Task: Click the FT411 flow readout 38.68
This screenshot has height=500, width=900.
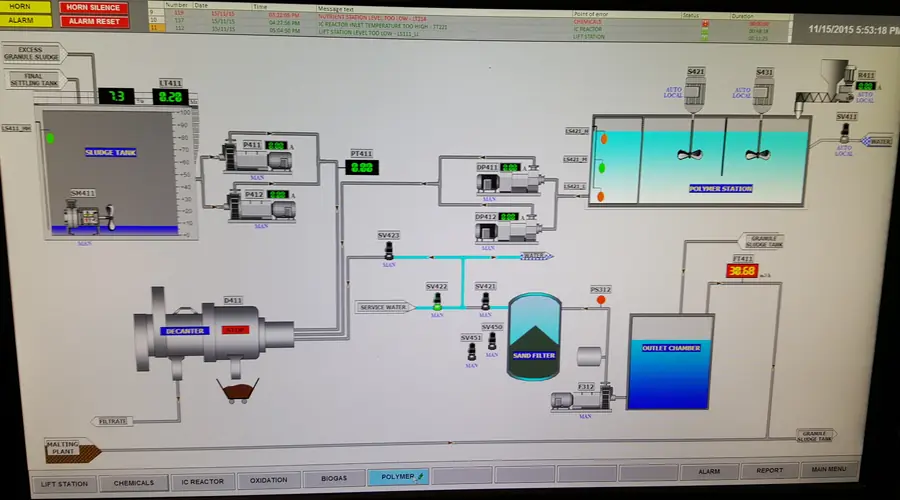Action: click(742, 270)
